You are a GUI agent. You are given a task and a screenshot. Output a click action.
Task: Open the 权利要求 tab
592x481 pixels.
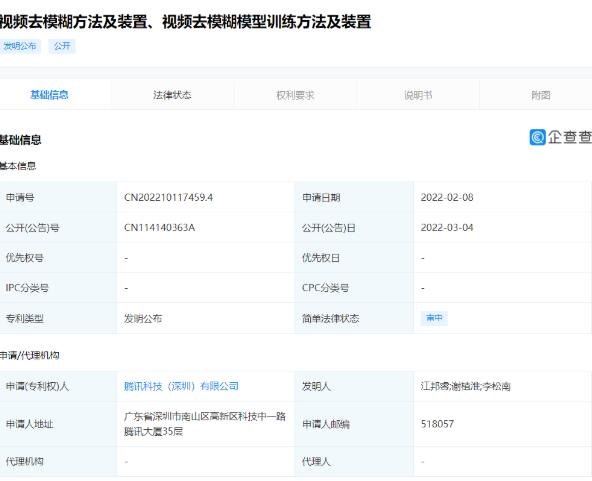[x=295, y=95]
